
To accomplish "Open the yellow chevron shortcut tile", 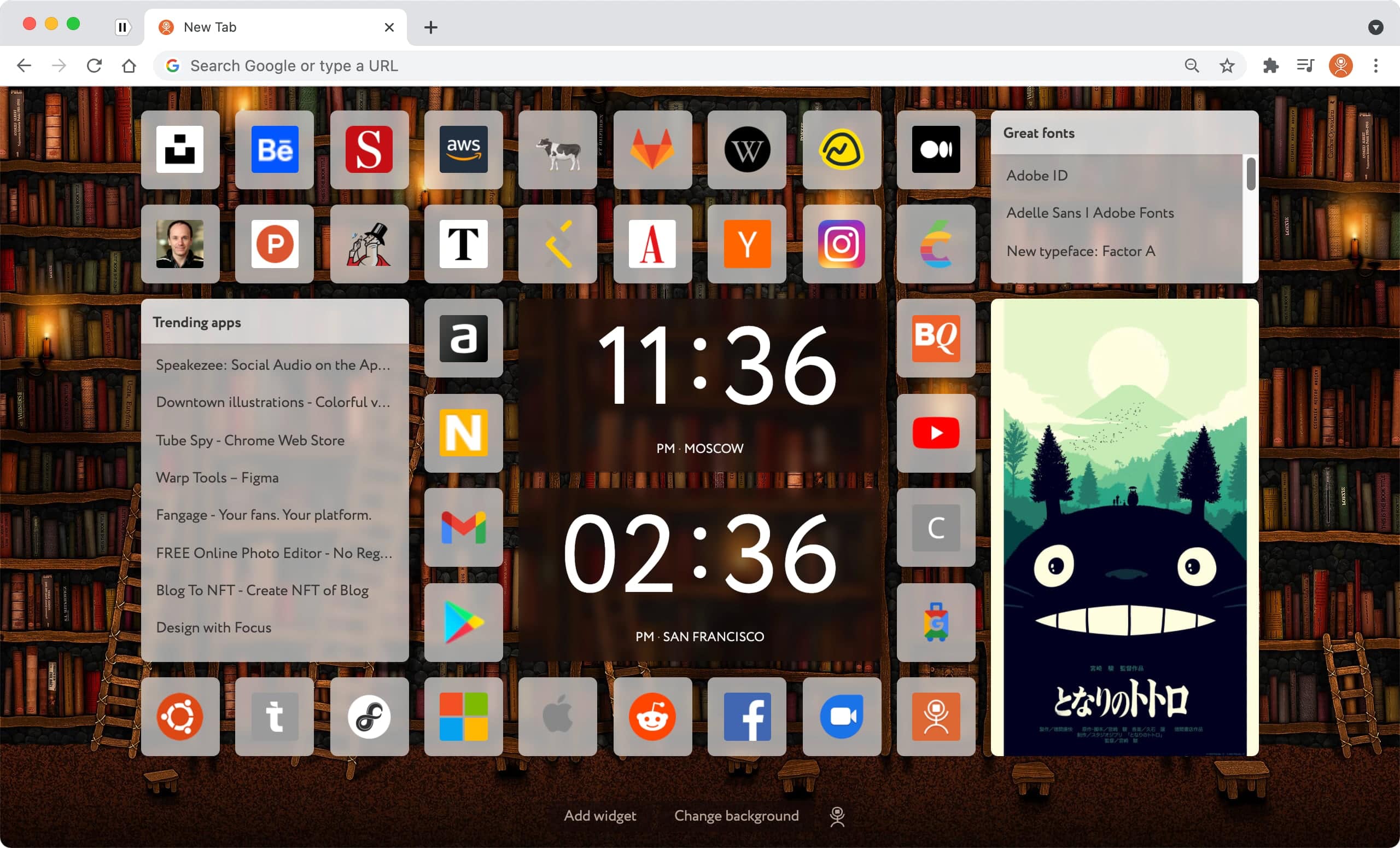I will click(558, 244).
